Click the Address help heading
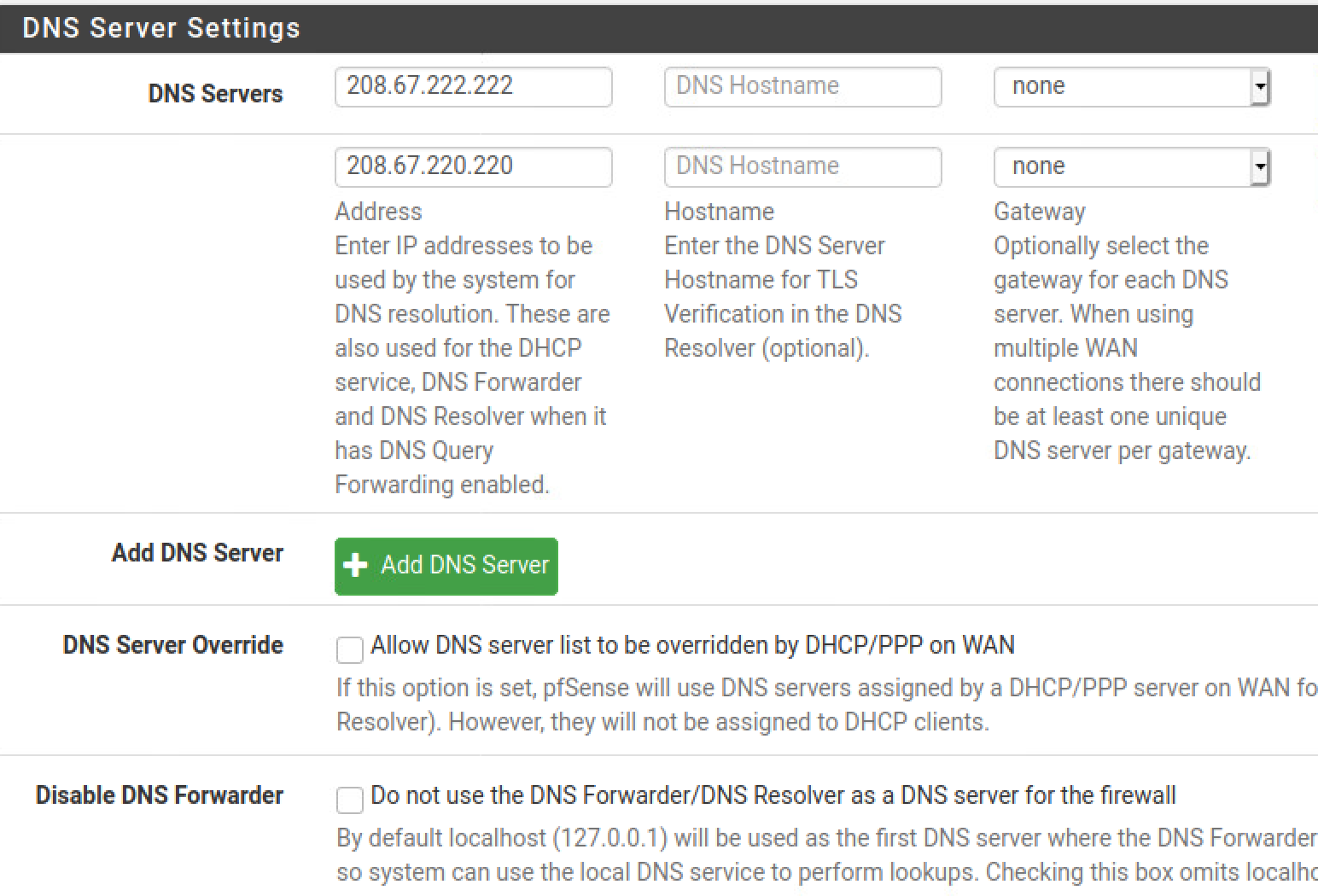The image size is (1318, 896). [x=378, y=212]
